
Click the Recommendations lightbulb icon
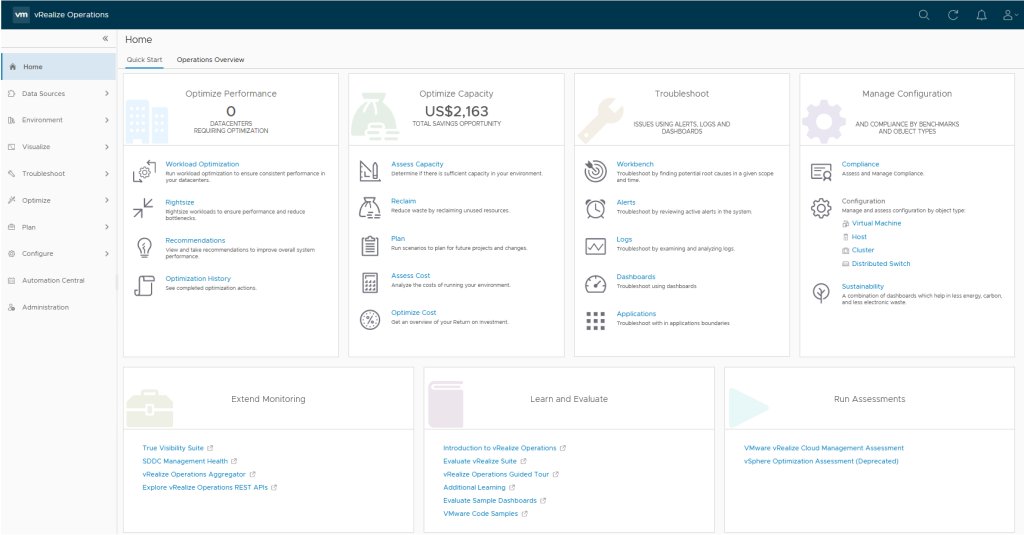click(x=144, y=248)
